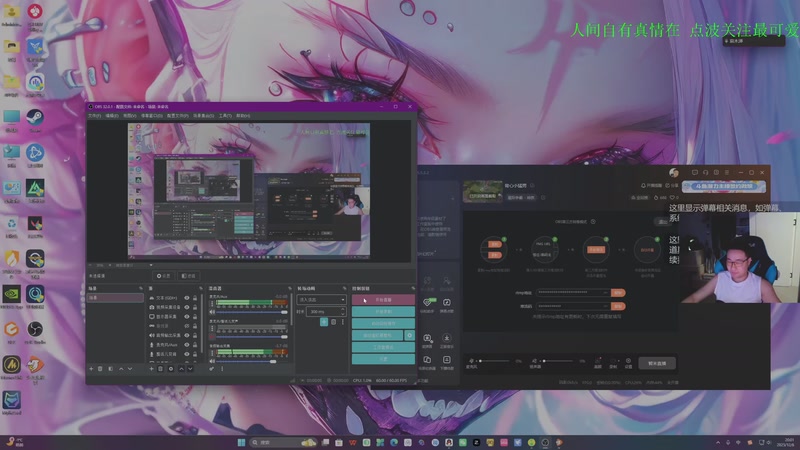This screenshot has height=450, width=800.
Task: Add a new scene in OBS Scenes panel
Action: 91,369
